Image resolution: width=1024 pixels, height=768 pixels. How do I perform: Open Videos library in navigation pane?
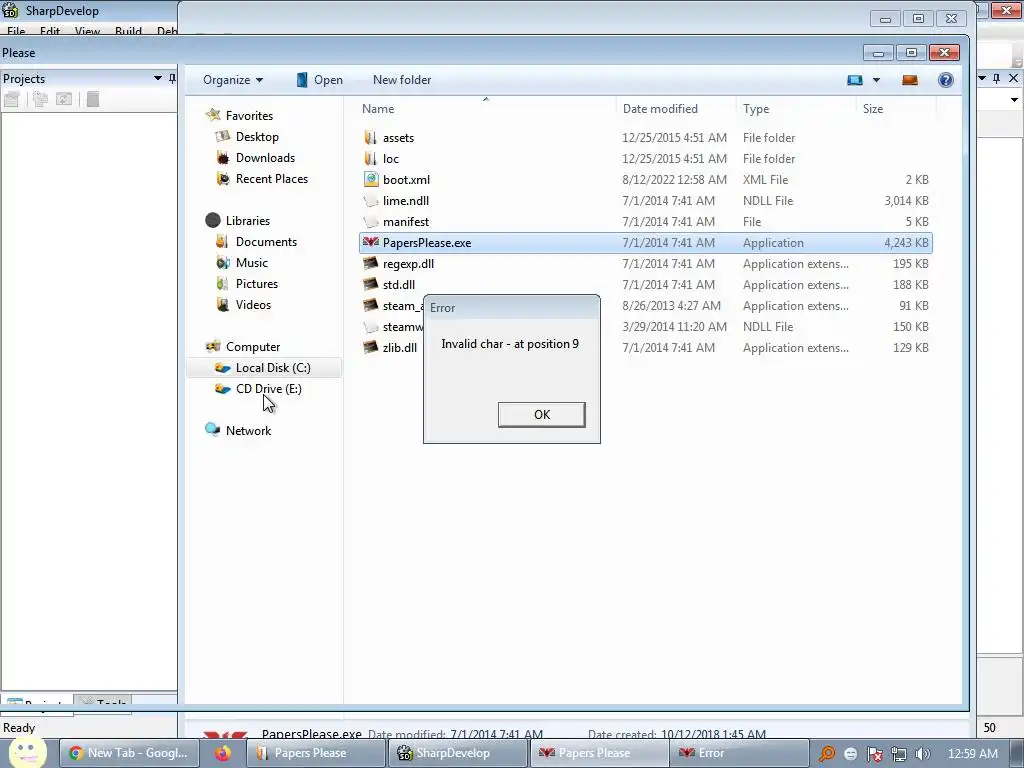point(253,304)
